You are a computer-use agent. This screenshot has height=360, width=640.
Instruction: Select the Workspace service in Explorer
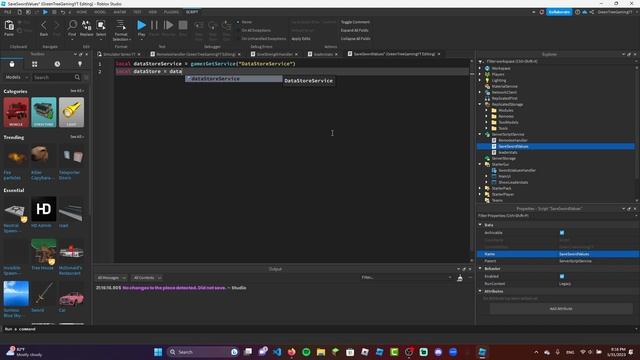point(501,69)
